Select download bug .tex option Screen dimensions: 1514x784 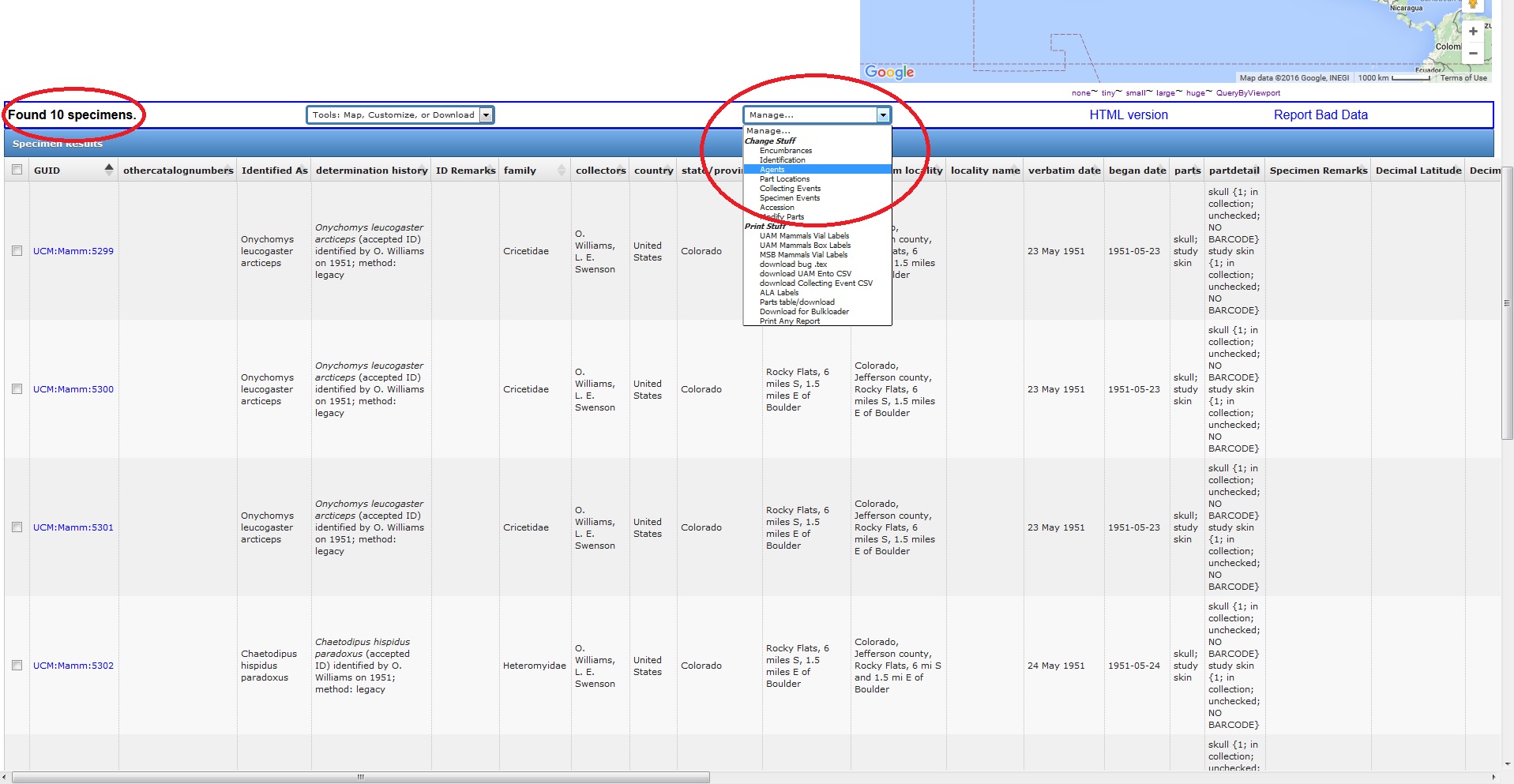point(793,264)
